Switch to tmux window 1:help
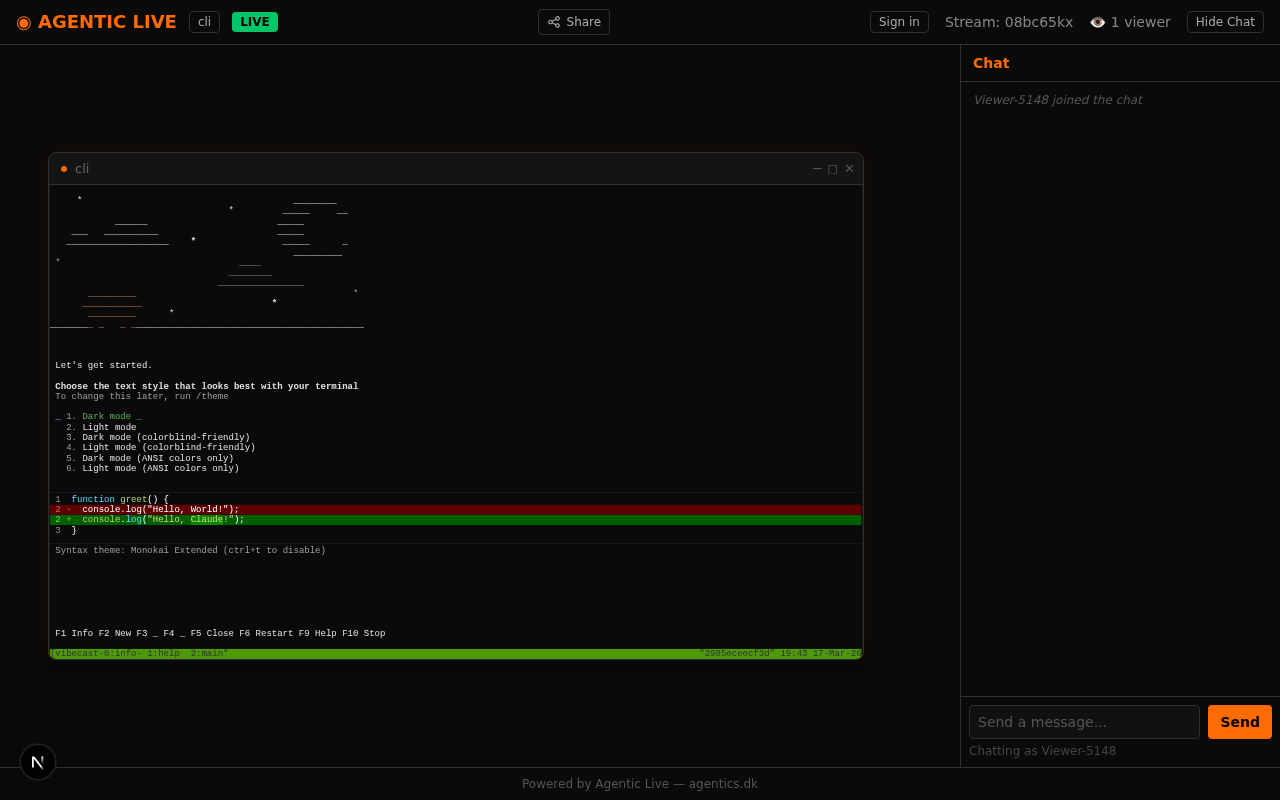Image resolution: width=1280 pixels, height=800 pixels. point(163,654)
